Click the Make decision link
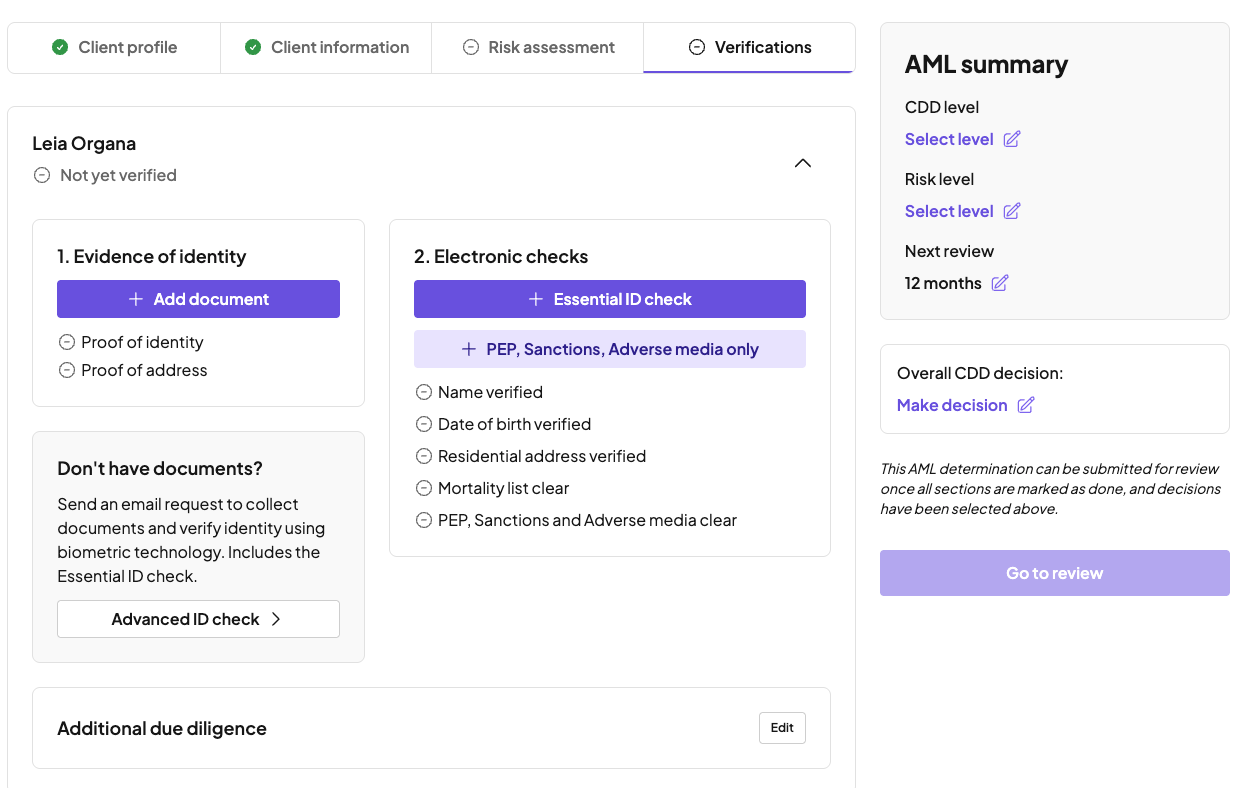Image resolution: width=1247 pixels, height=788 pixels. (x=952, y=406)
